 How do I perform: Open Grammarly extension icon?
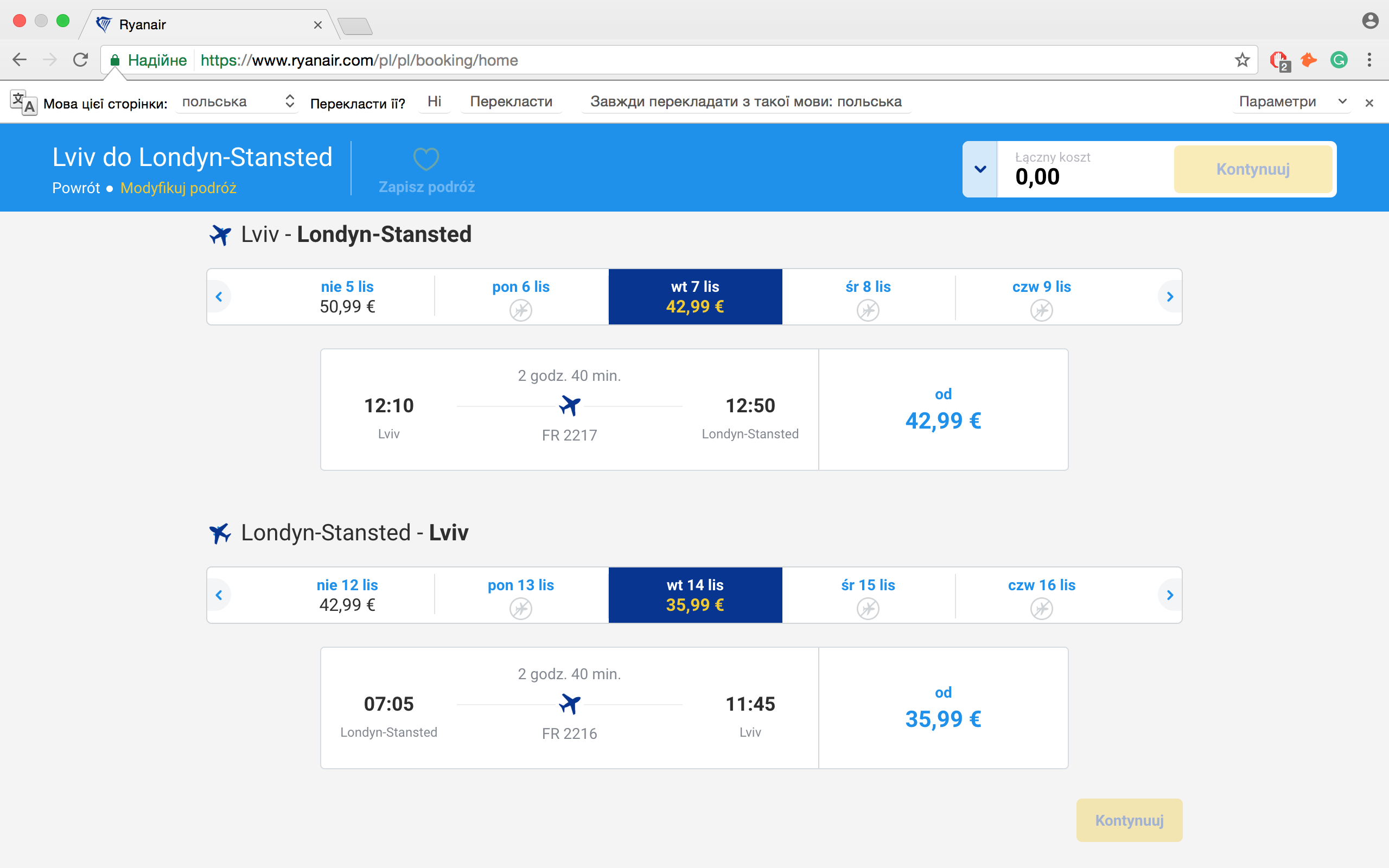click(x=1339, y=60)
